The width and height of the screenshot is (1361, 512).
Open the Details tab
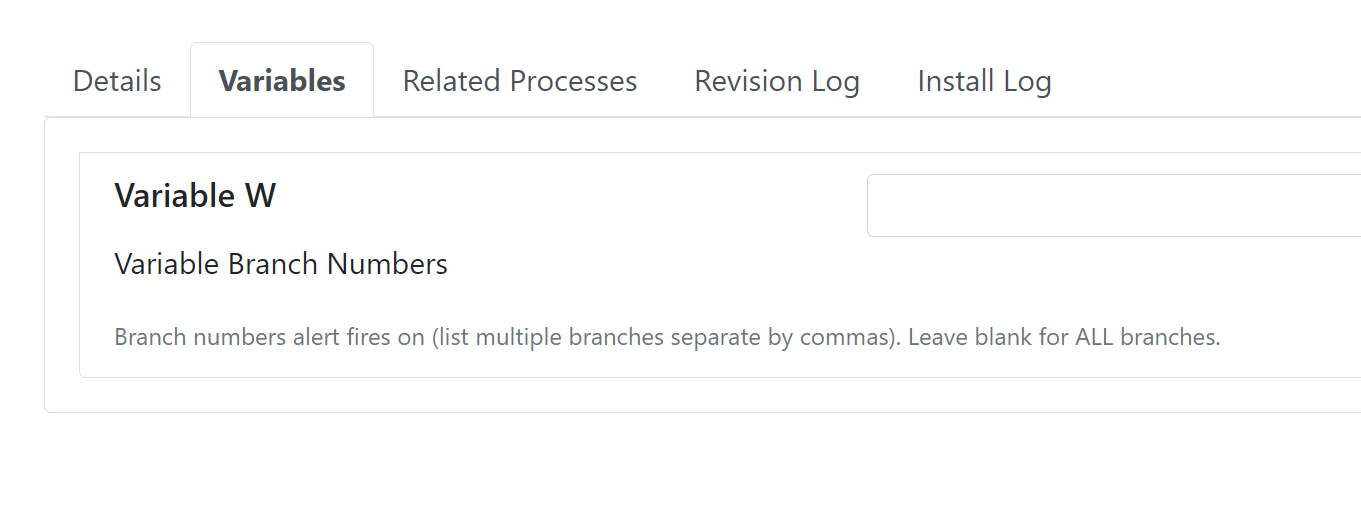click(117, 81)
